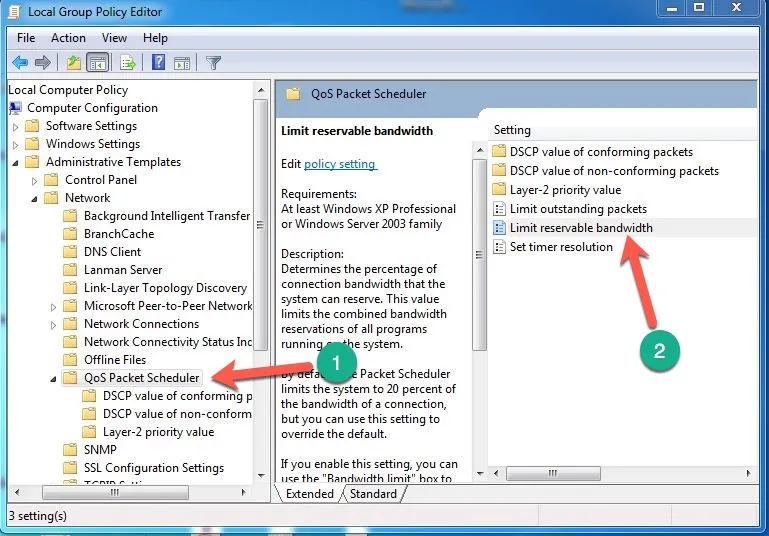Open the Help toolbar icon
Viewport: 769px width, 536px height.
(x=158, y=62)
